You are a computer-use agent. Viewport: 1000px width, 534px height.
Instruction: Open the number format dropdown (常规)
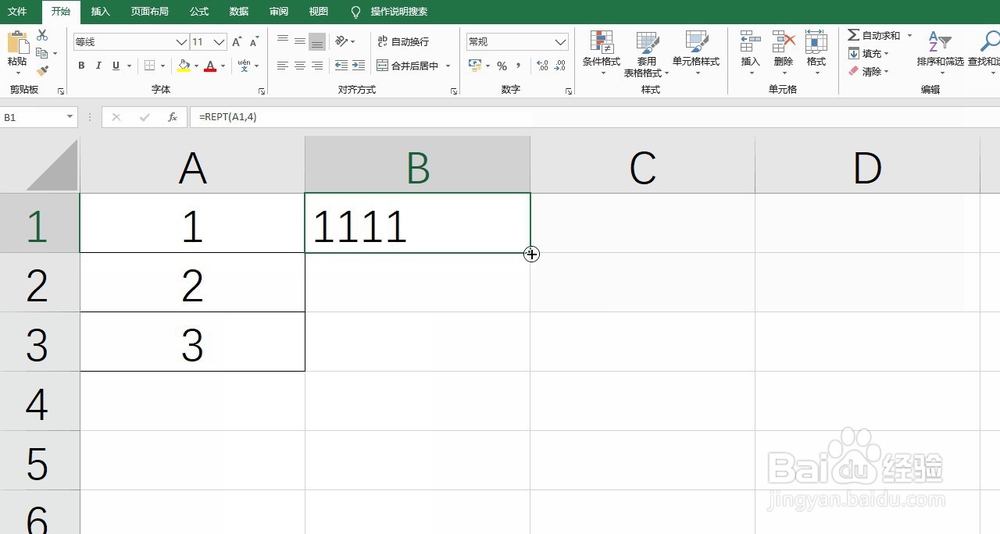coord(561,42)
